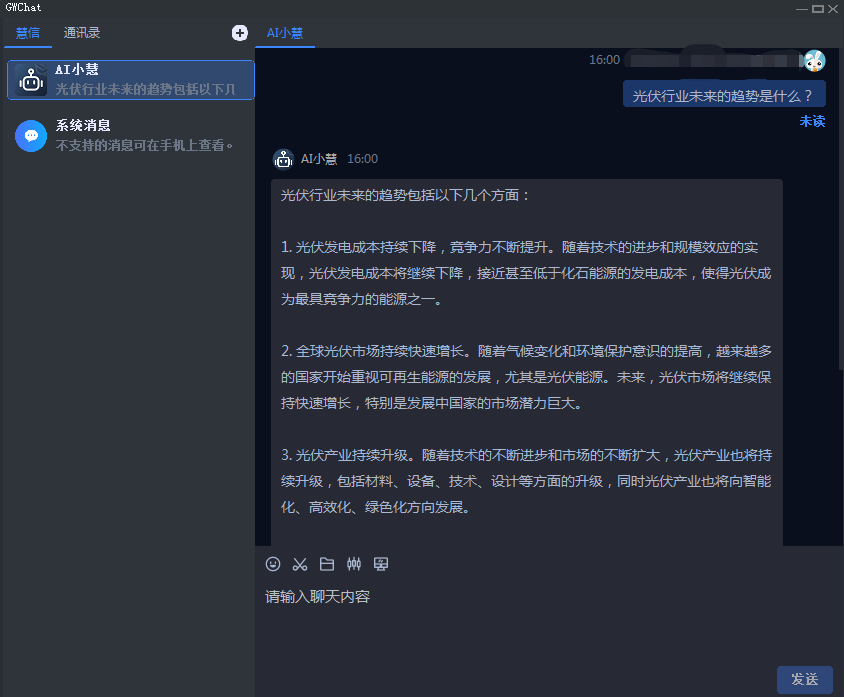Click the plus icon to add chat
Image resolution: width=844 pixels, height=697 pixels.
click(x=240, y=33)
